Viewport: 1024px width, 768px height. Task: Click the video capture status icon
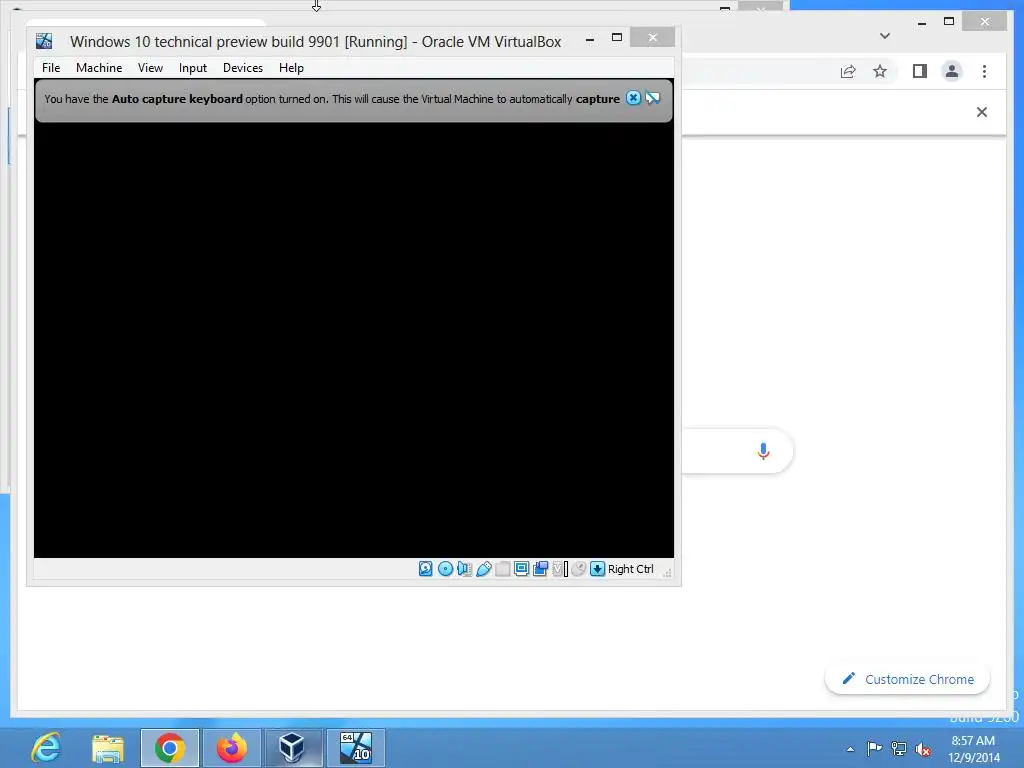pyautogui.click(x=541, y=569)
